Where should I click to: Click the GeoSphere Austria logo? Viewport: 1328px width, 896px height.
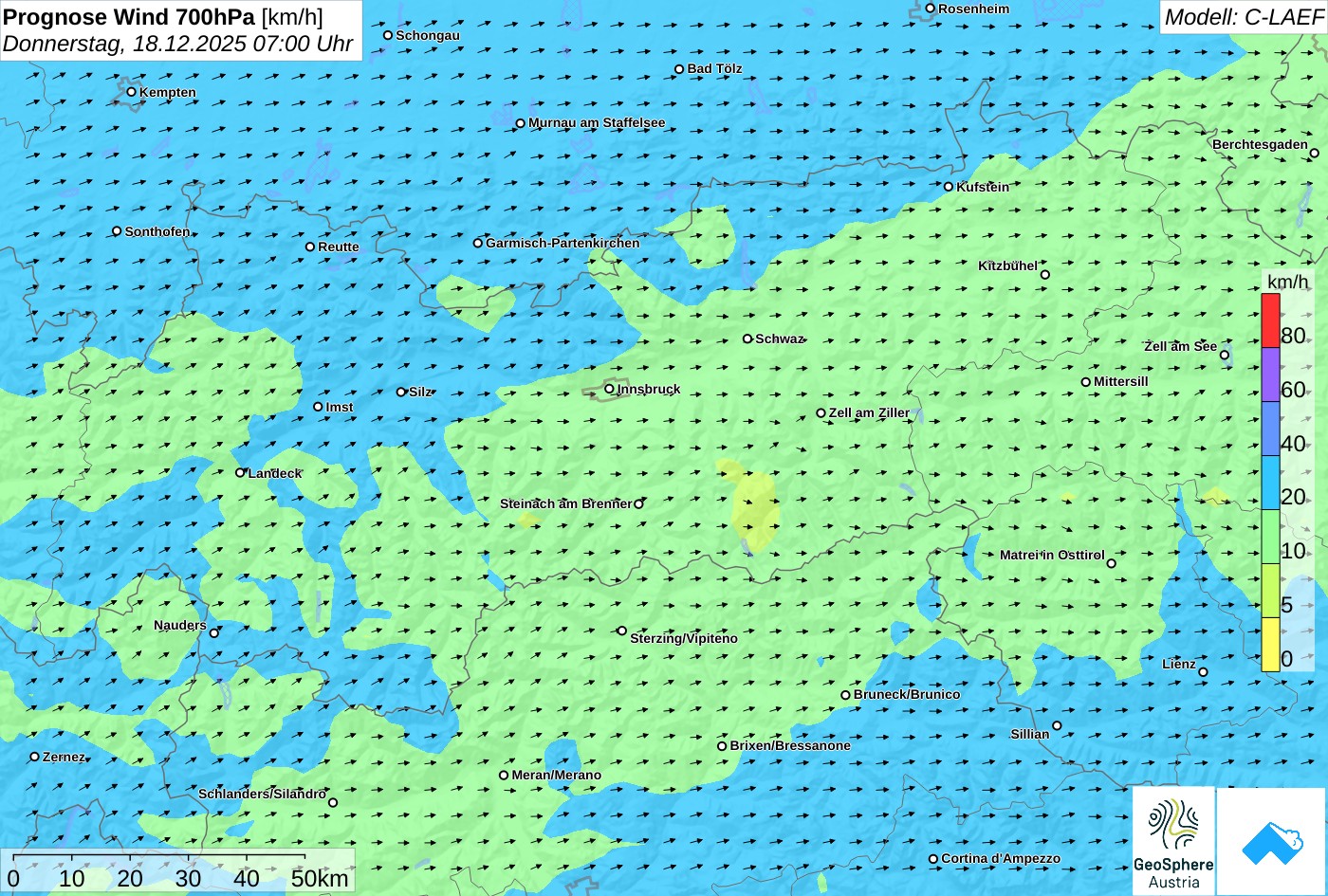[x=1173, y=841]
